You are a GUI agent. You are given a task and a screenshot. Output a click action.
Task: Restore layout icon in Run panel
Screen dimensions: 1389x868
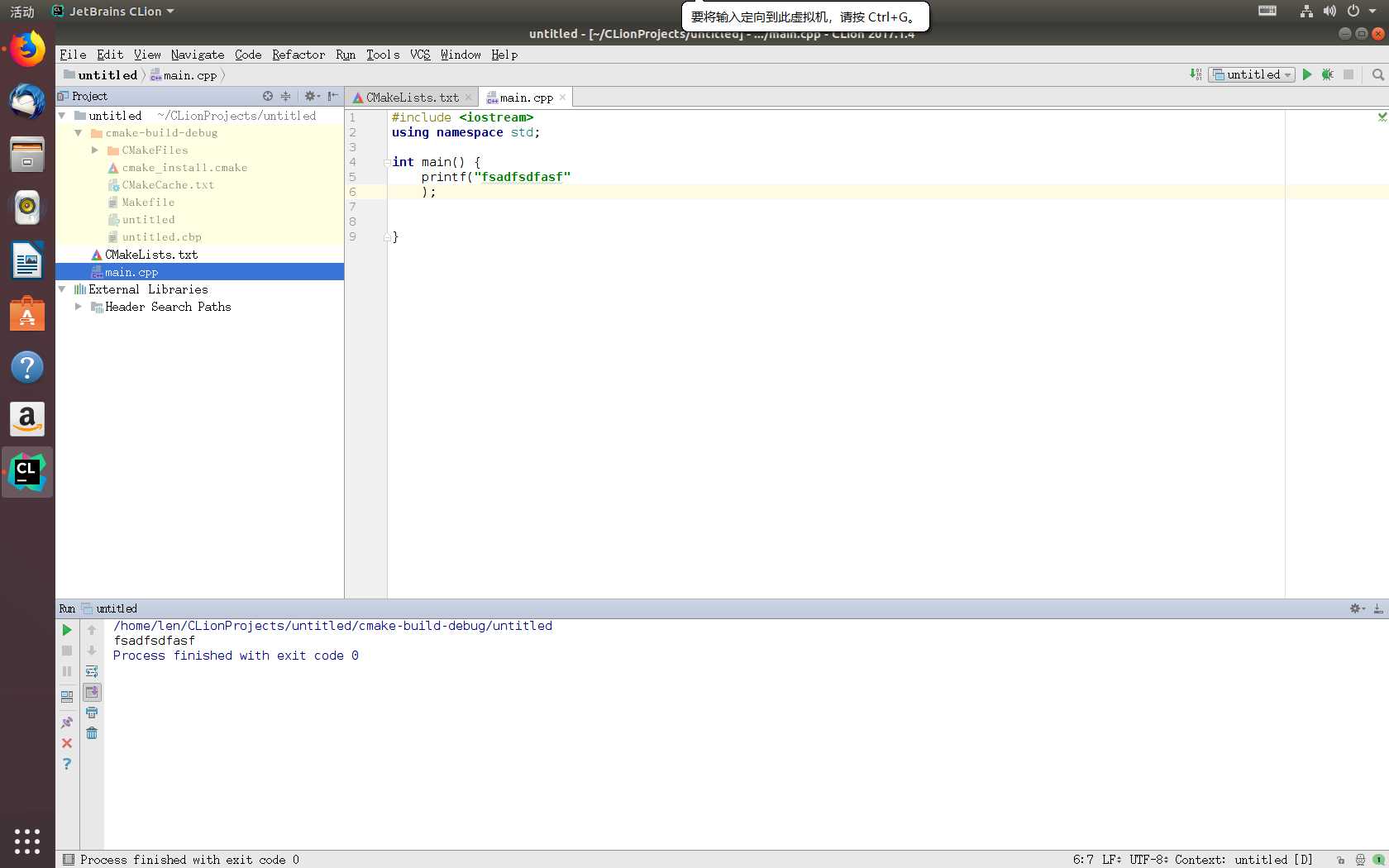tap(67, 697)
